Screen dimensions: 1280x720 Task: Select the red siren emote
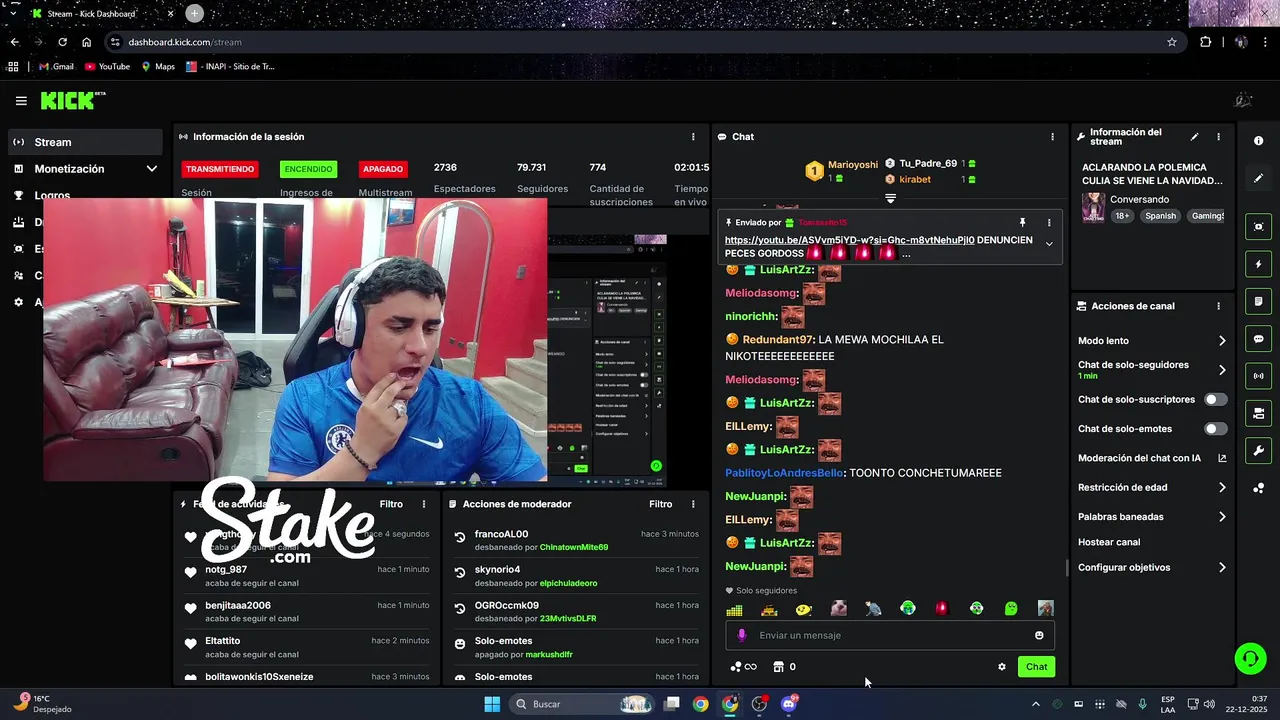tap(941, 608)
